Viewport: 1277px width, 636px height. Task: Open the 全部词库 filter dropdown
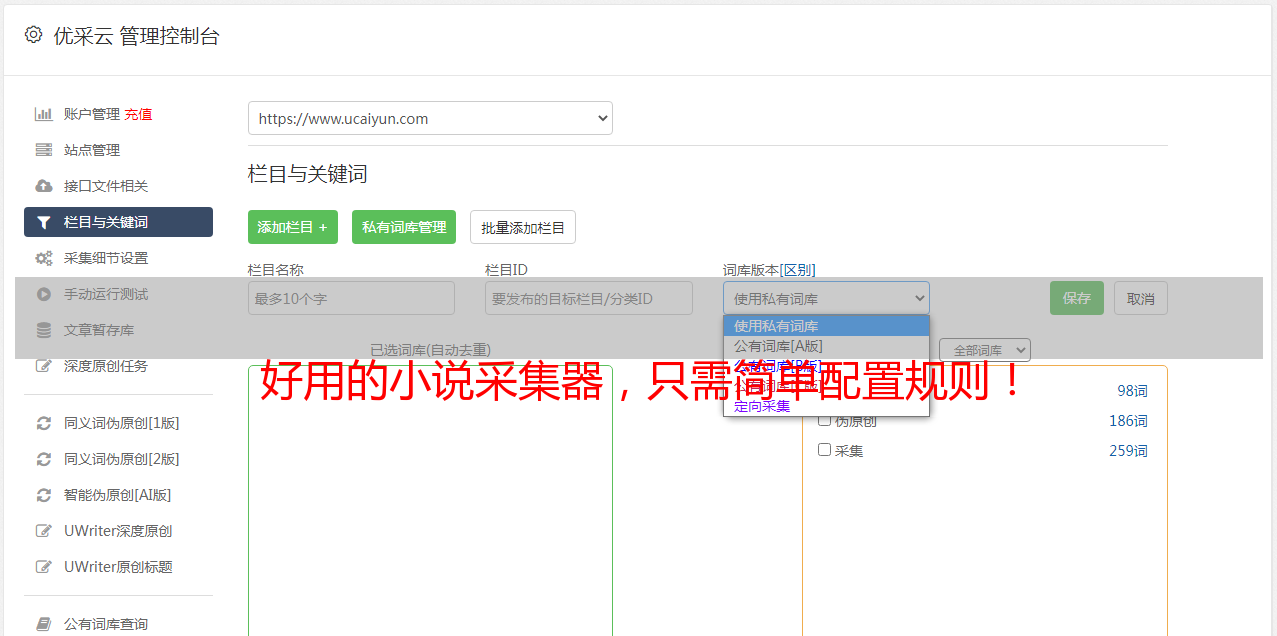[984, 350]
